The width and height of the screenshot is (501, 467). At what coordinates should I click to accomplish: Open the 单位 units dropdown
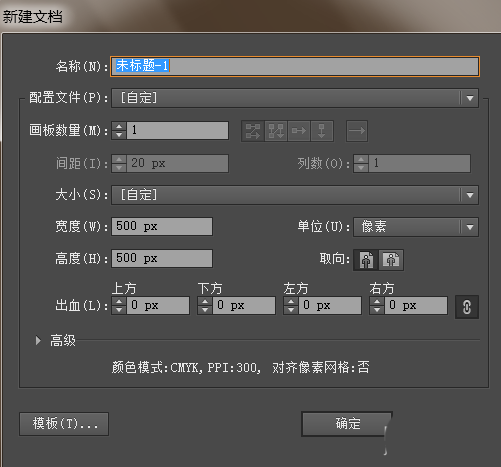point(416,227)
